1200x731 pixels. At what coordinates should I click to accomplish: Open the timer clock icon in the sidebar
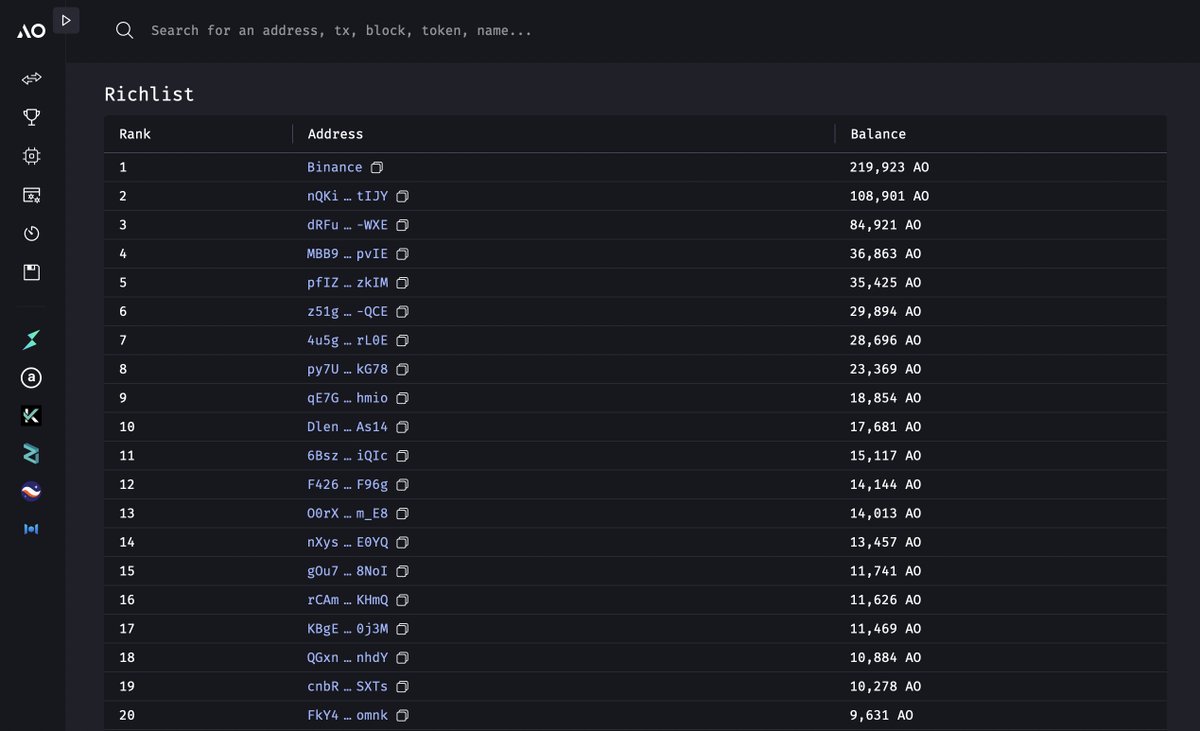coord(32,233)
